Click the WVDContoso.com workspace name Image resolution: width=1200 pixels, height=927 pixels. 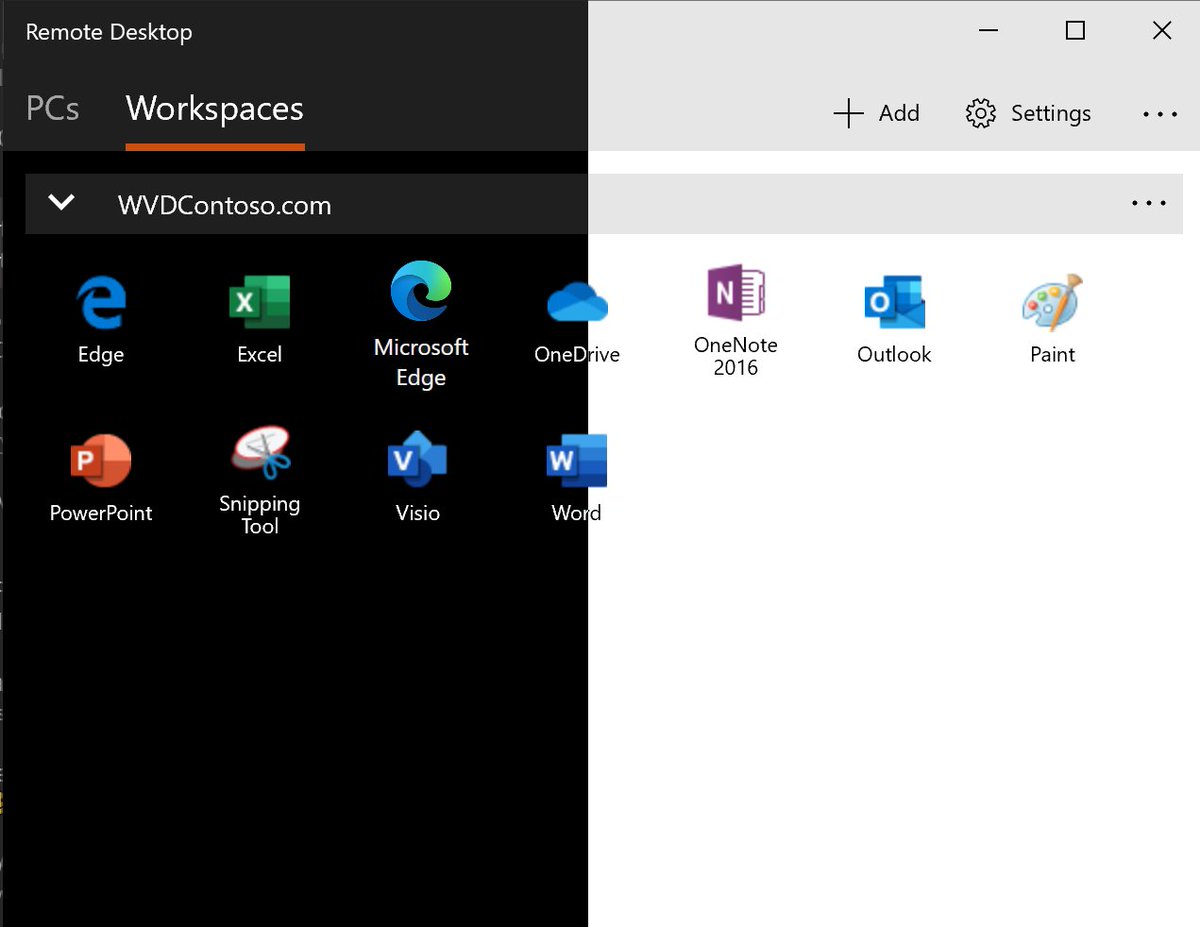[x=224, y=206]
